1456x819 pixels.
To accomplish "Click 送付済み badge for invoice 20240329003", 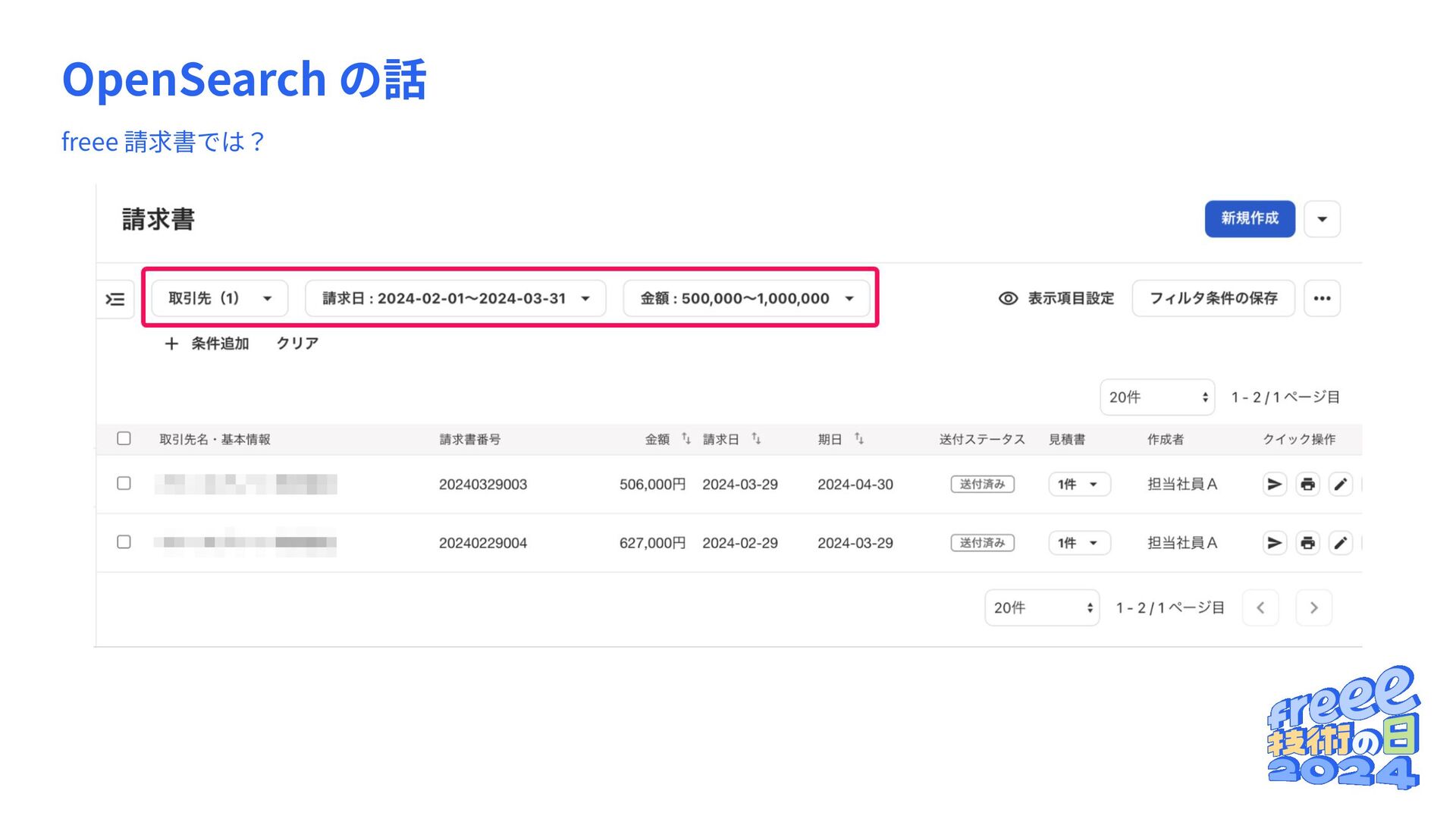I will pos(982,484).
